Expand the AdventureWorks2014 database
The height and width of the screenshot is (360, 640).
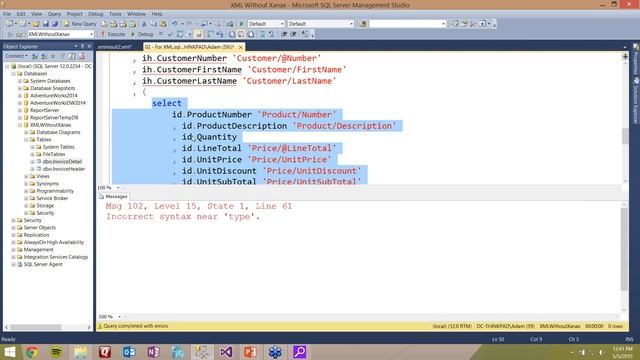[x=20, y=96]
